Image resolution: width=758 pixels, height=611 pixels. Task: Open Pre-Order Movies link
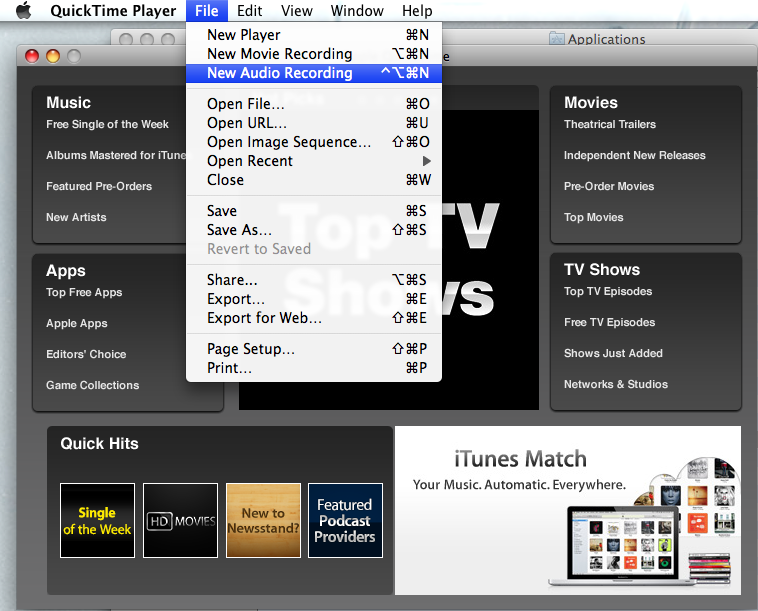[609, 187]
